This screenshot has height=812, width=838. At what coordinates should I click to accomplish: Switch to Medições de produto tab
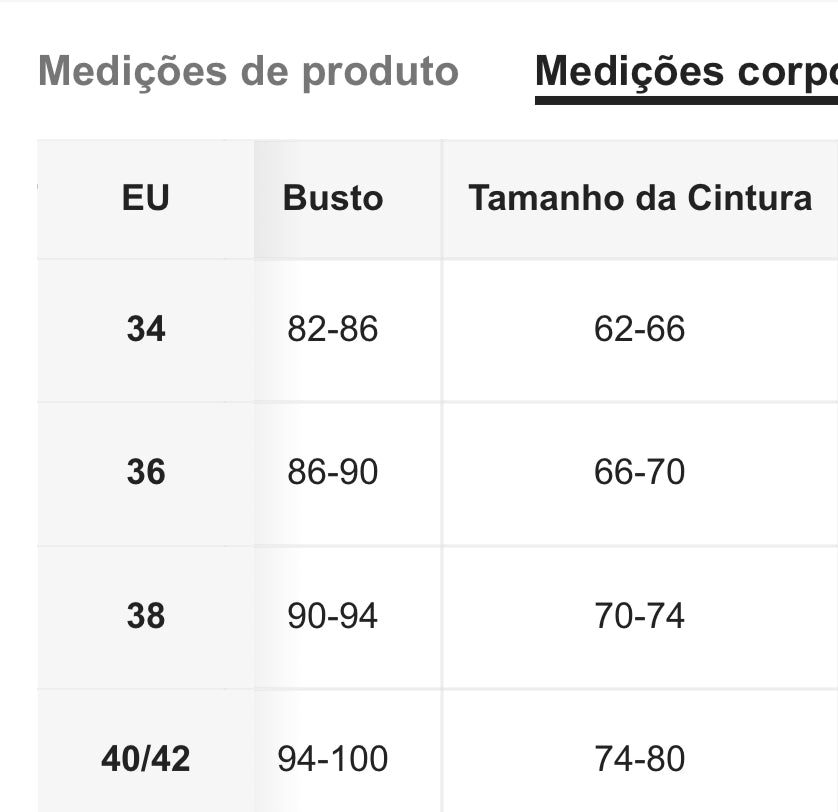[249, 71]
